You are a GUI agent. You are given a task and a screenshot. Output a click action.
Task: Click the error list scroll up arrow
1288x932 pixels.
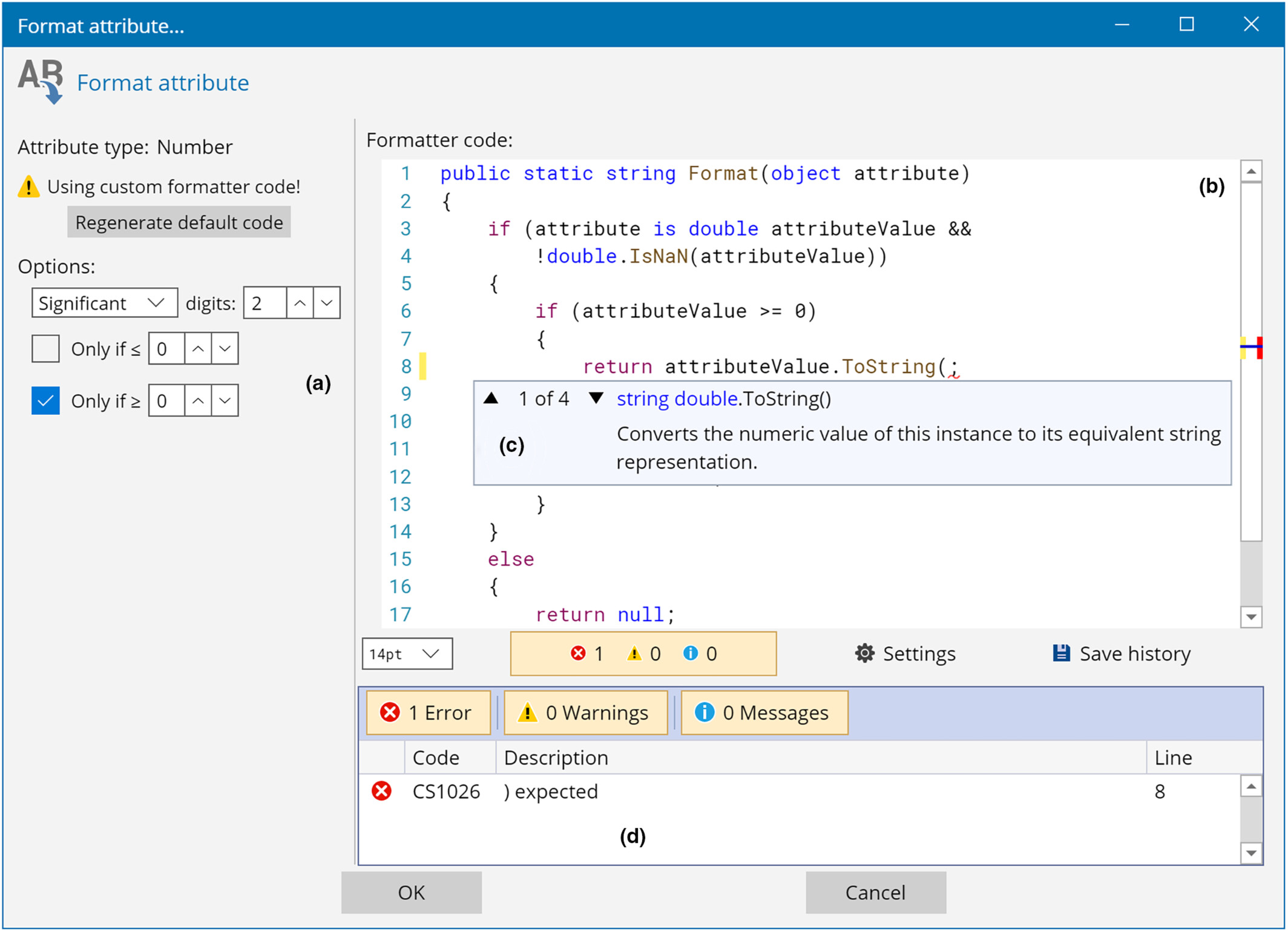coord(1251,786)
